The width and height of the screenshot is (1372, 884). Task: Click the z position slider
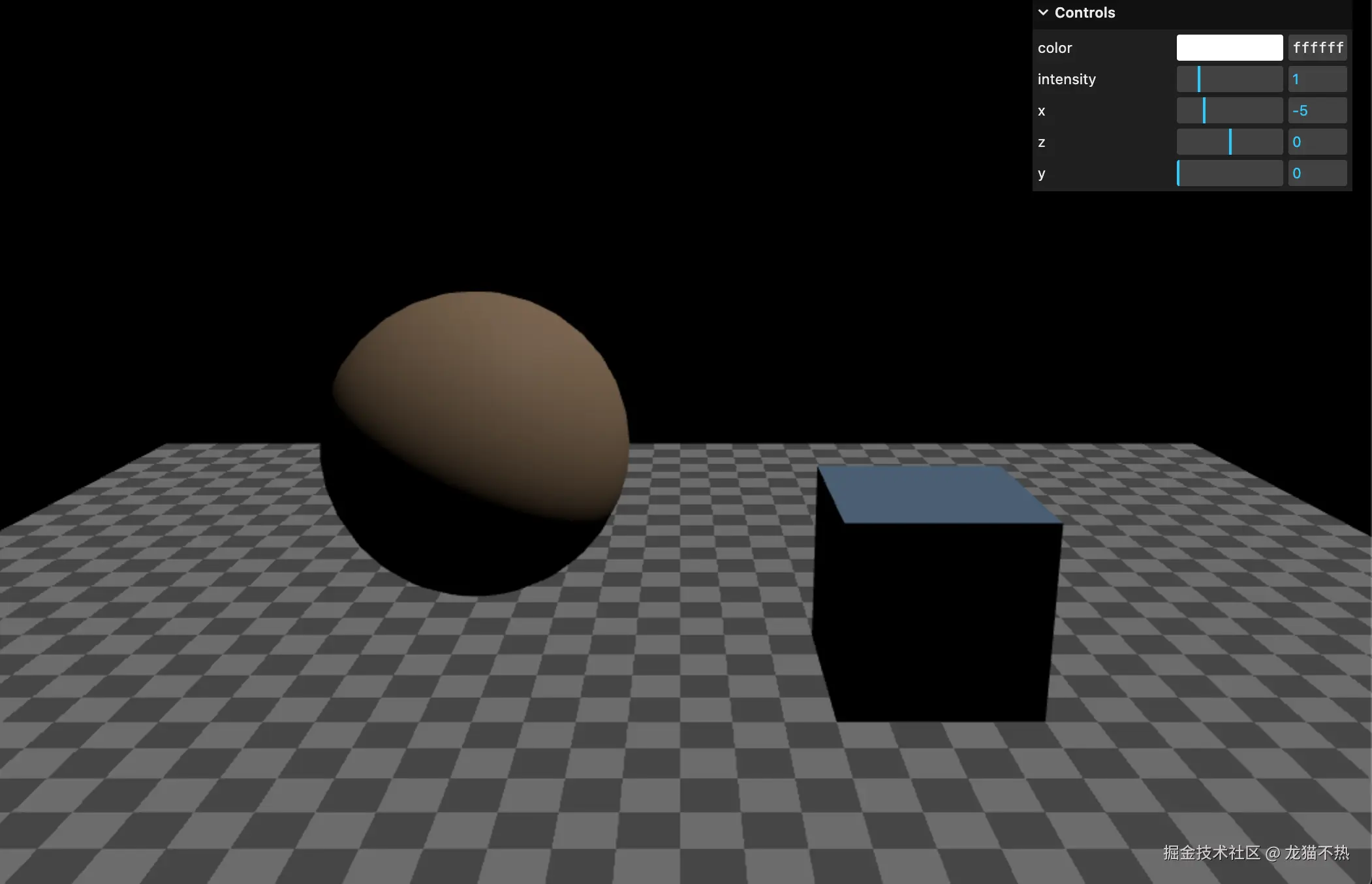(1229, 142)
